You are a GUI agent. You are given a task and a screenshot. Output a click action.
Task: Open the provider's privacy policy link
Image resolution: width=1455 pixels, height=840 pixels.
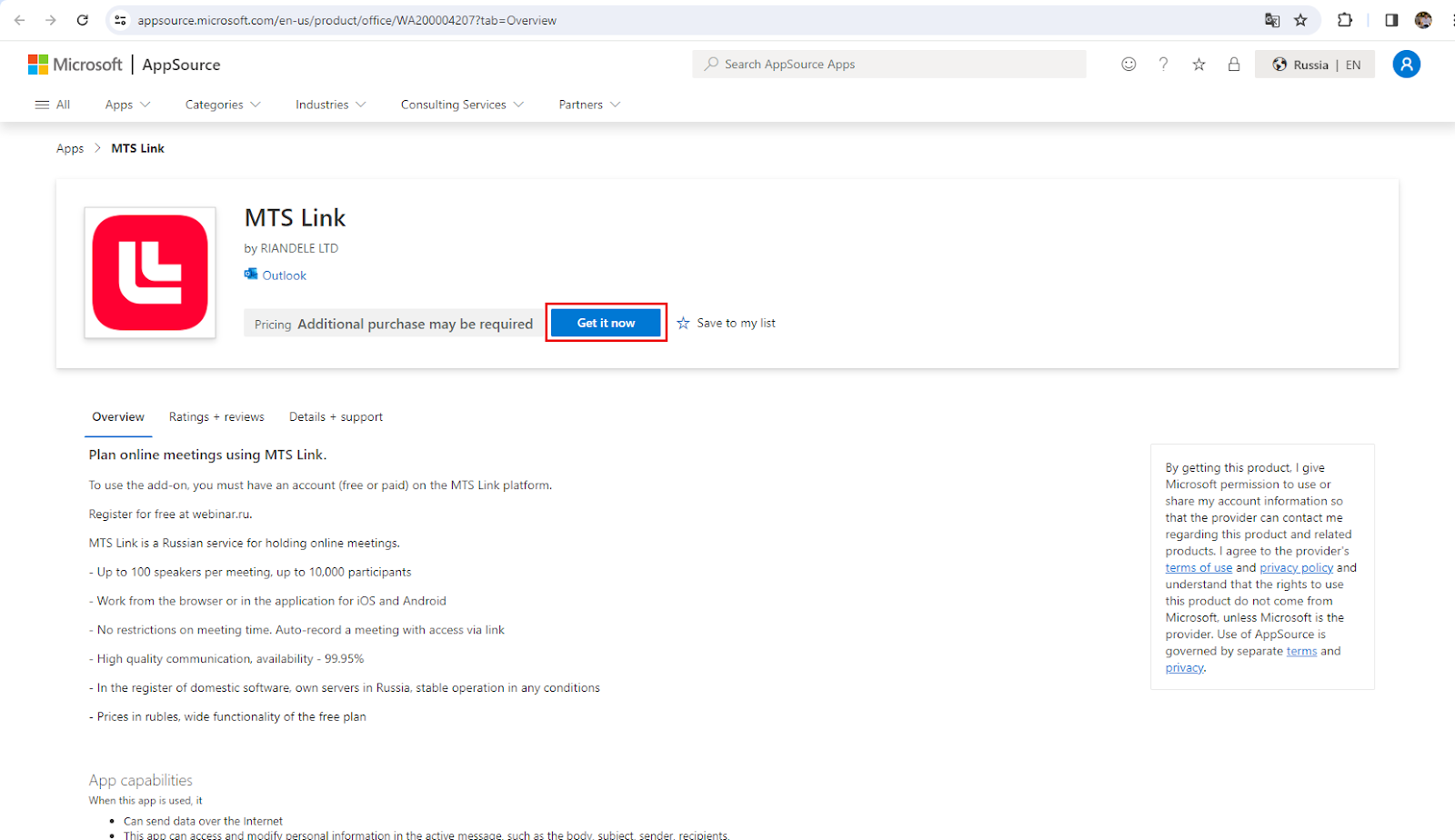click(x=1296, y=567)
